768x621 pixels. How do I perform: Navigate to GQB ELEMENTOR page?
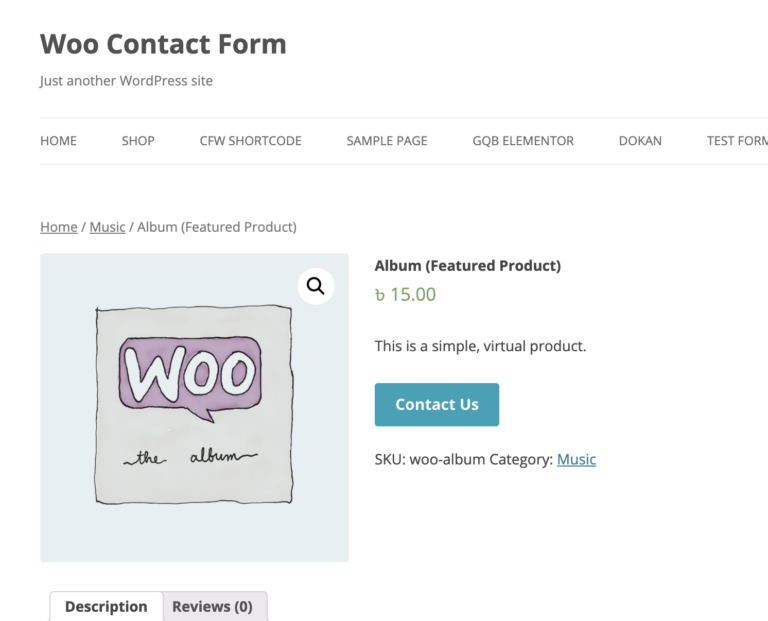pos(523,141)
